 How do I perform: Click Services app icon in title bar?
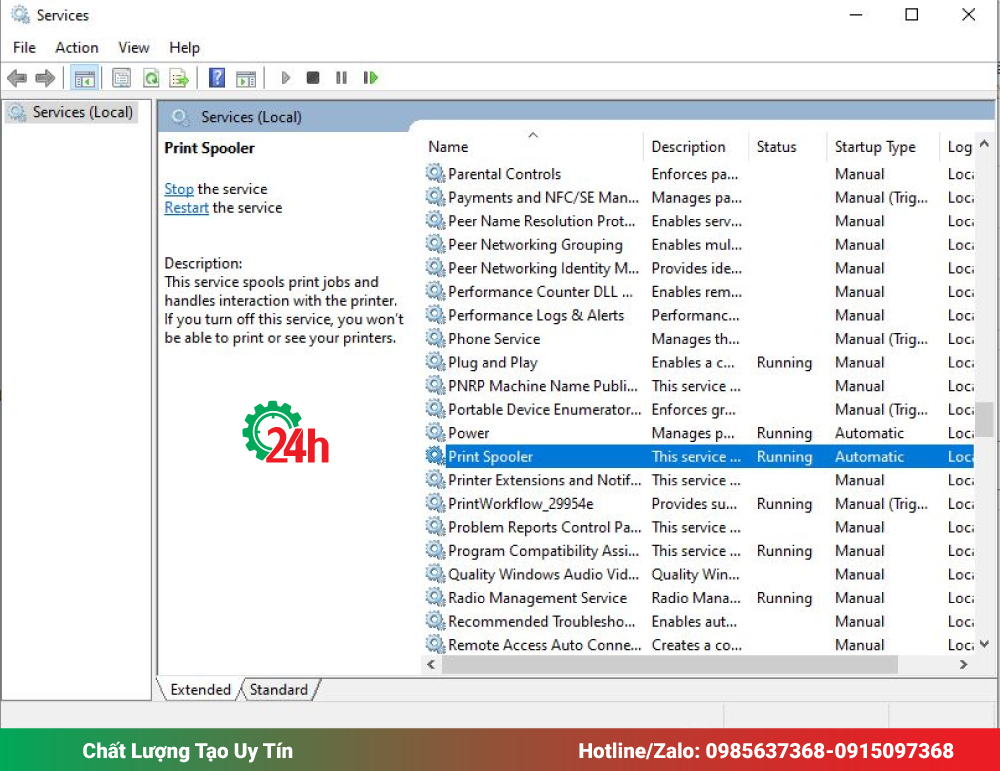tap(21, 15)
